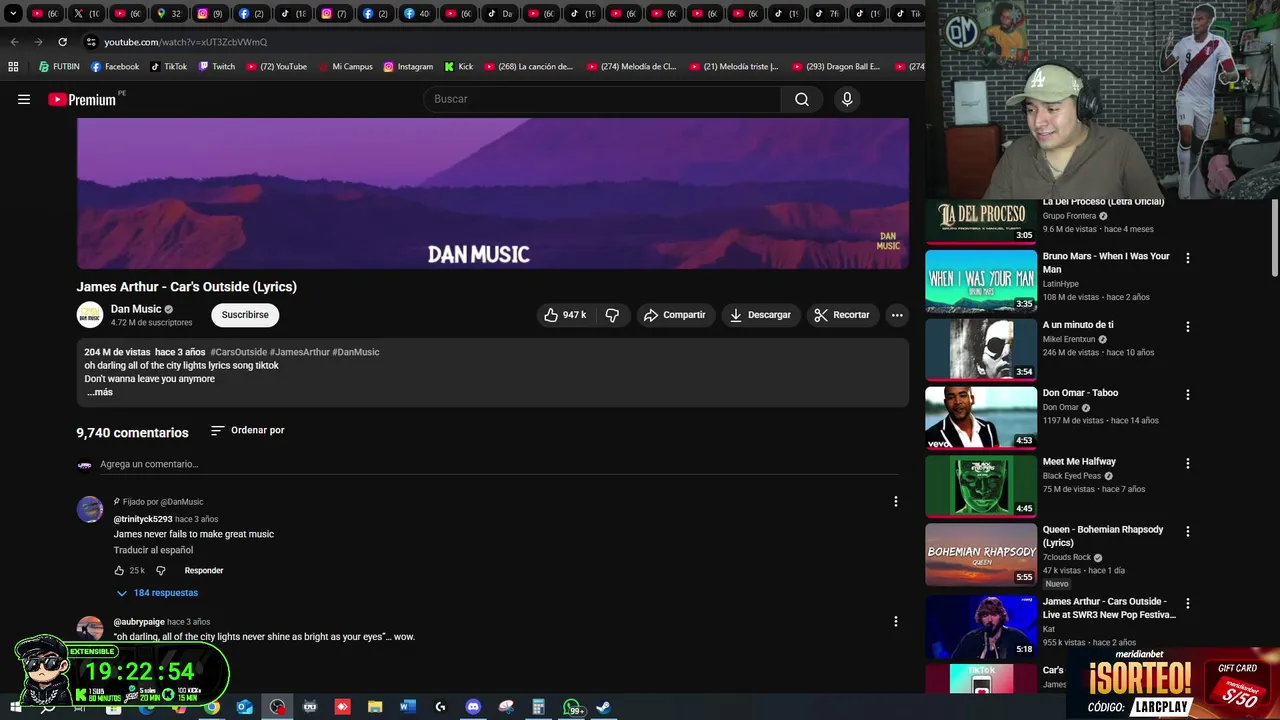This screenshot has height=720, width=1280.
Task: Open options for Meet Me Halfway video
Action: point(1188,464)
